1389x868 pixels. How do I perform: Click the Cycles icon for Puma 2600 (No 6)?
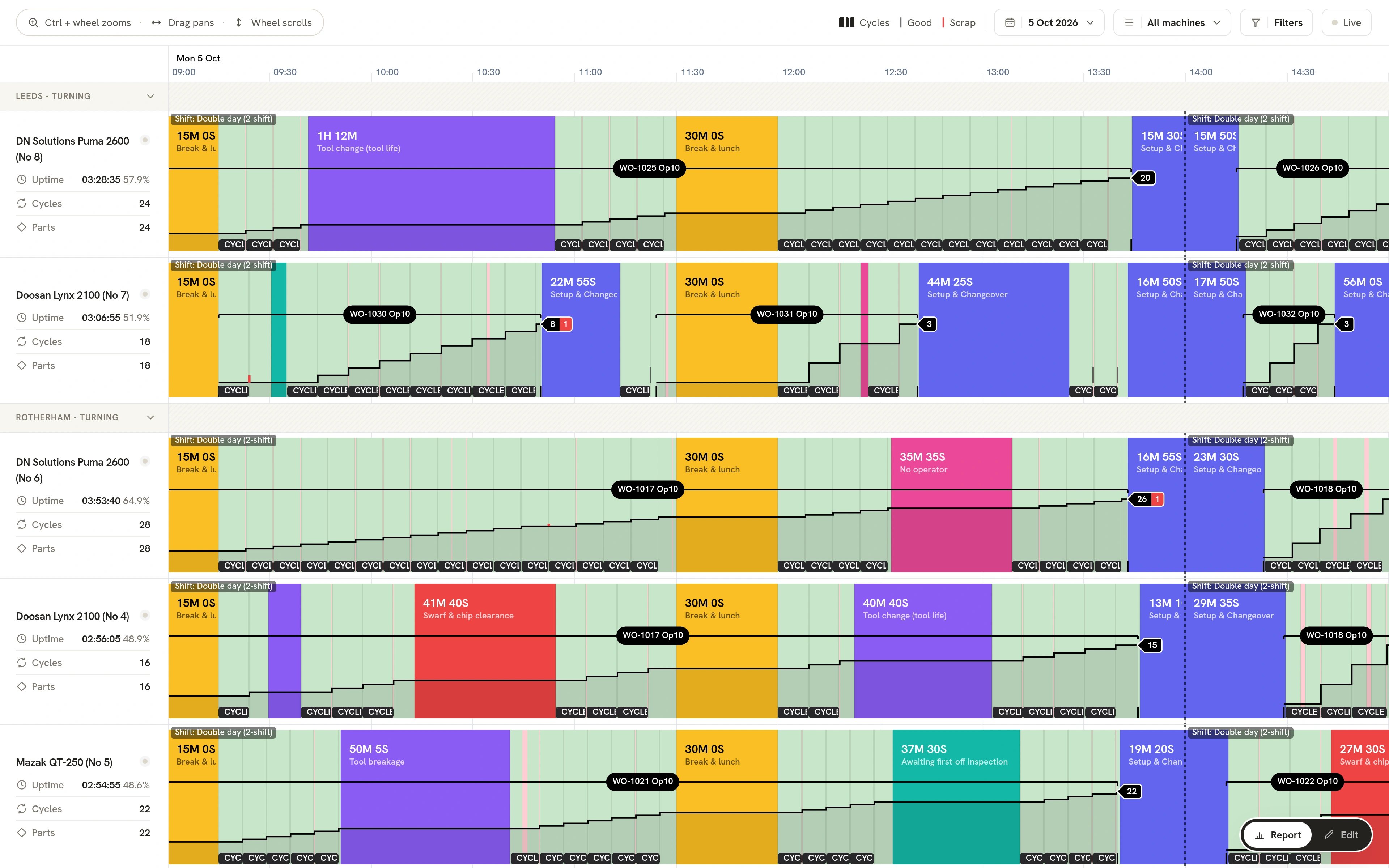point(21,525)
